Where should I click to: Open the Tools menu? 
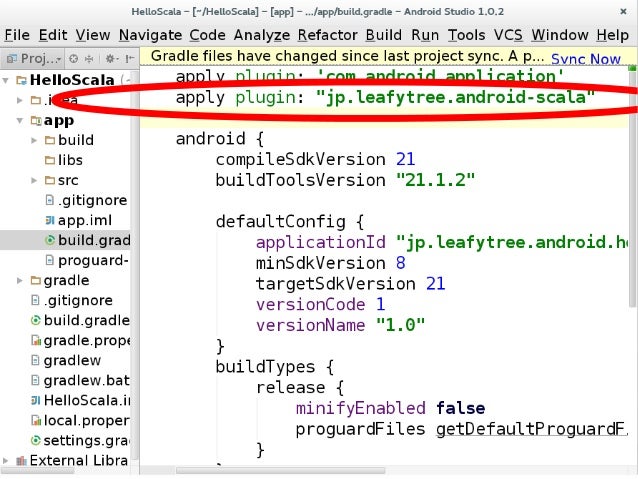[x=466, y=35]
